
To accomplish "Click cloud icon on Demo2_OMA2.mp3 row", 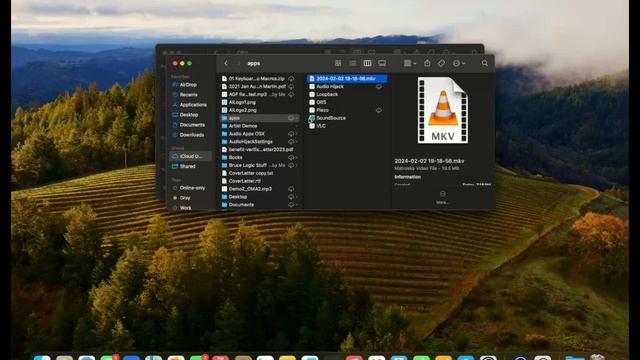I will point(291,189).
